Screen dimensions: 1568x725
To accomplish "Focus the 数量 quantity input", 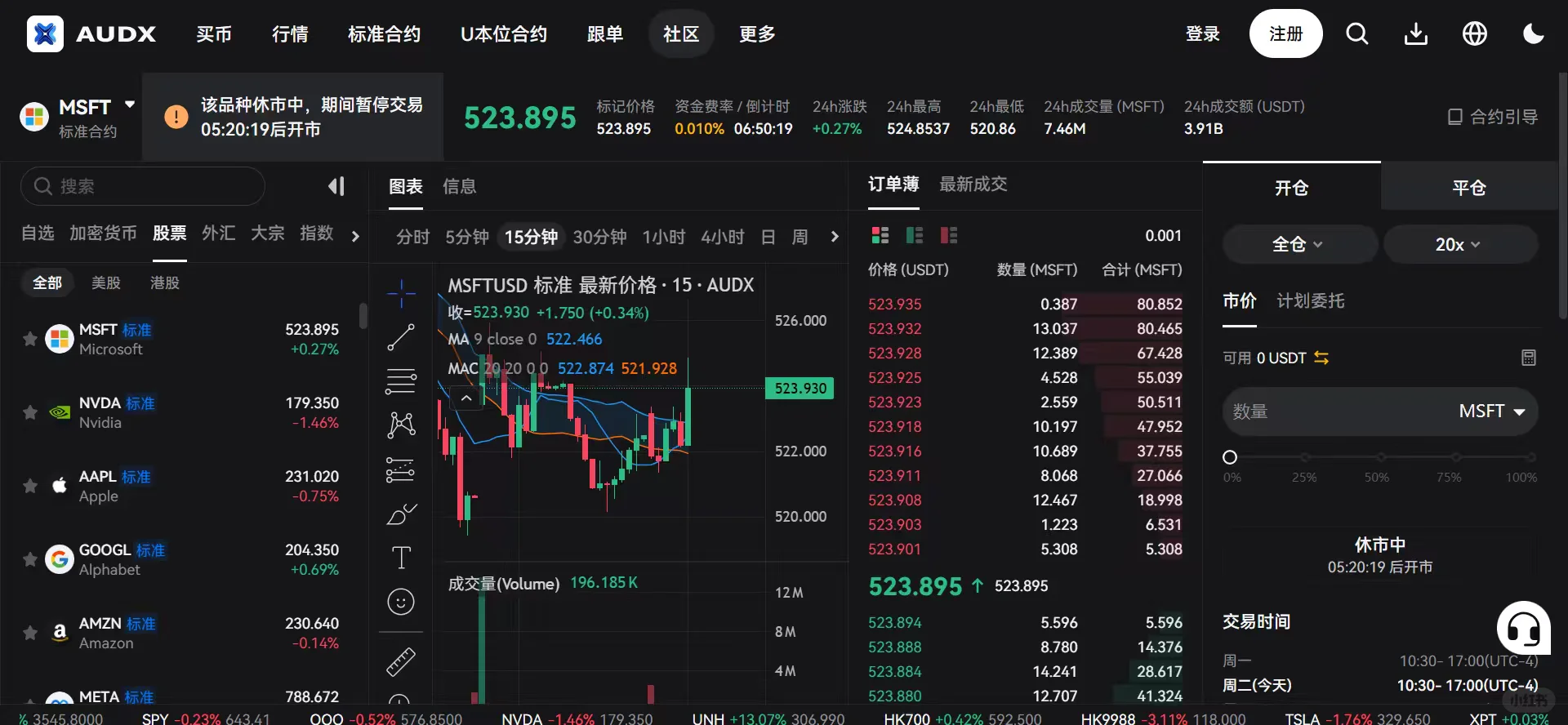I will tap(1339, 411).
